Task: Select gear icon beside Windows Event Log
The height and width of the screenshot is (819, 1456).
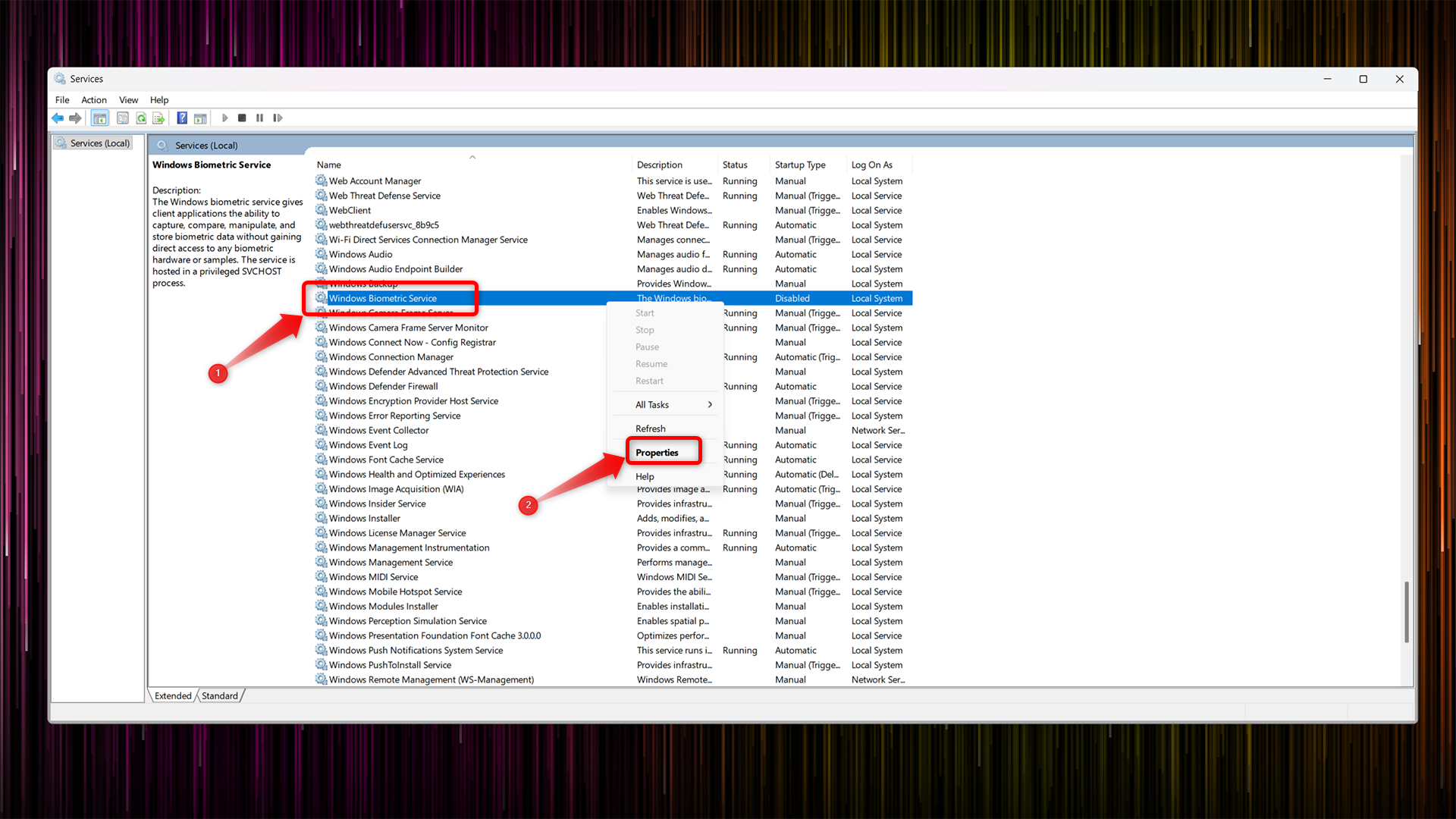Action: [322, 444]
